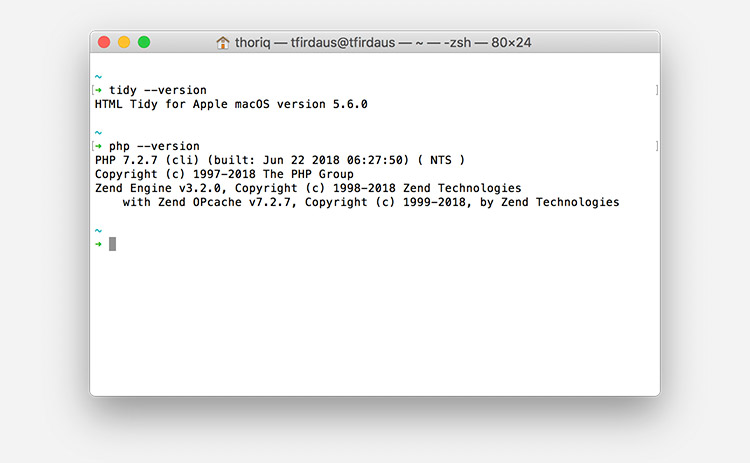This screenshot has height=463, width=750.
Task: Click the green arrow of the empty prompt
Action: tap(99, 244)
